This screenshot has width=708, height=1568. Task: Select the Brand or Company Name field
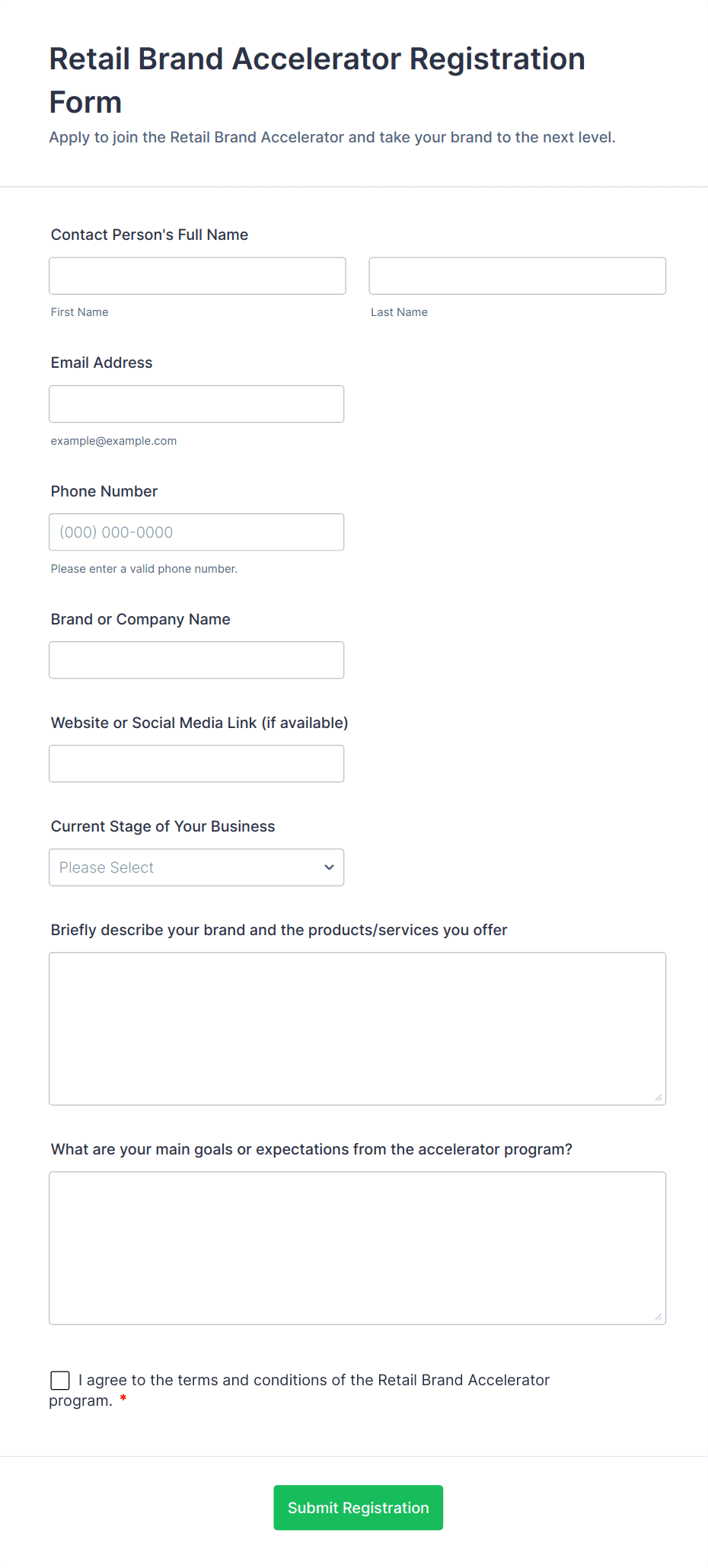click(196, 660)
